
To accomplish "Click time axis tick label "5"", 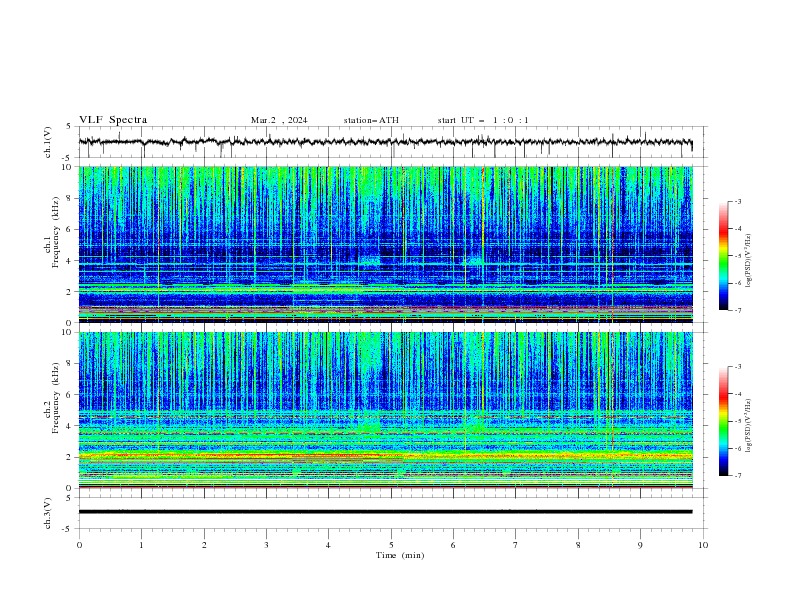I will point(391,545).
